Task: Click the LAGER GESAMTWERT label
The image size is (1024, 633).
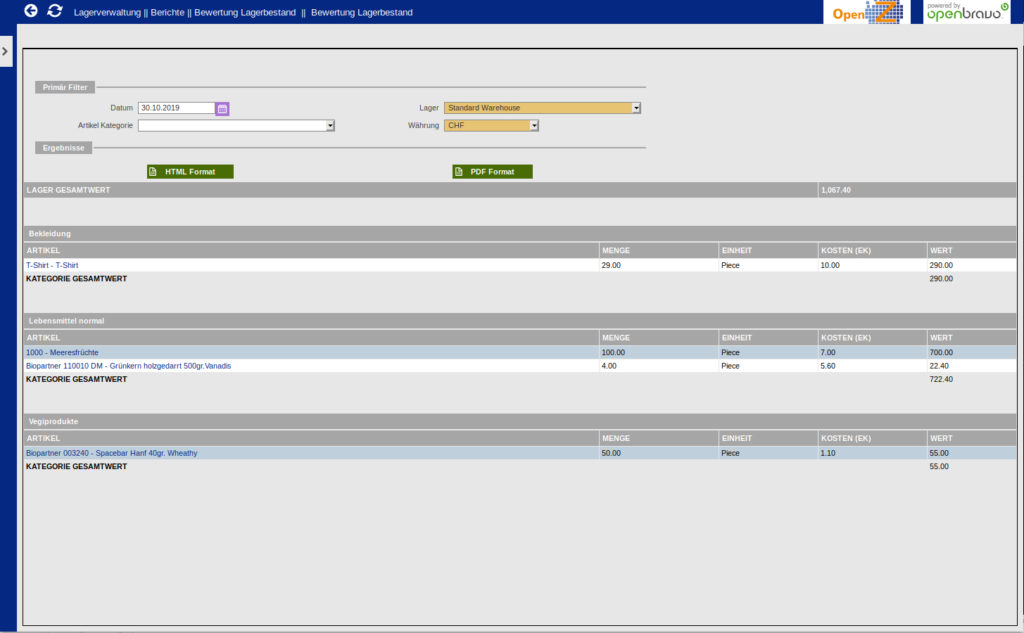Action: [68, 190]
